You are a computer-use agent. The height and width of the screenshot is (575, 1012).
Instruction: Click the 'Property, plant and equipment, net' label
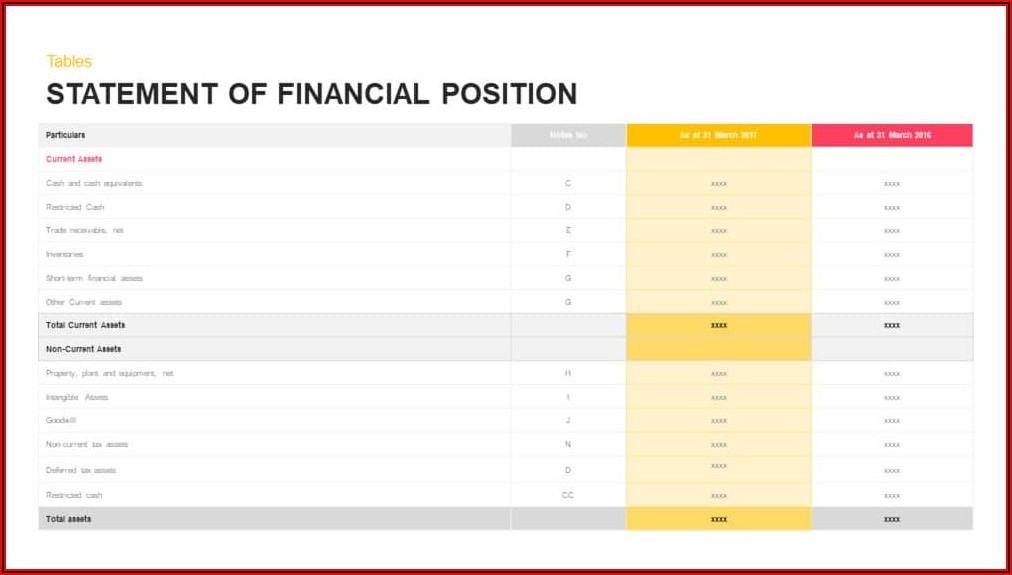[110, 373]
